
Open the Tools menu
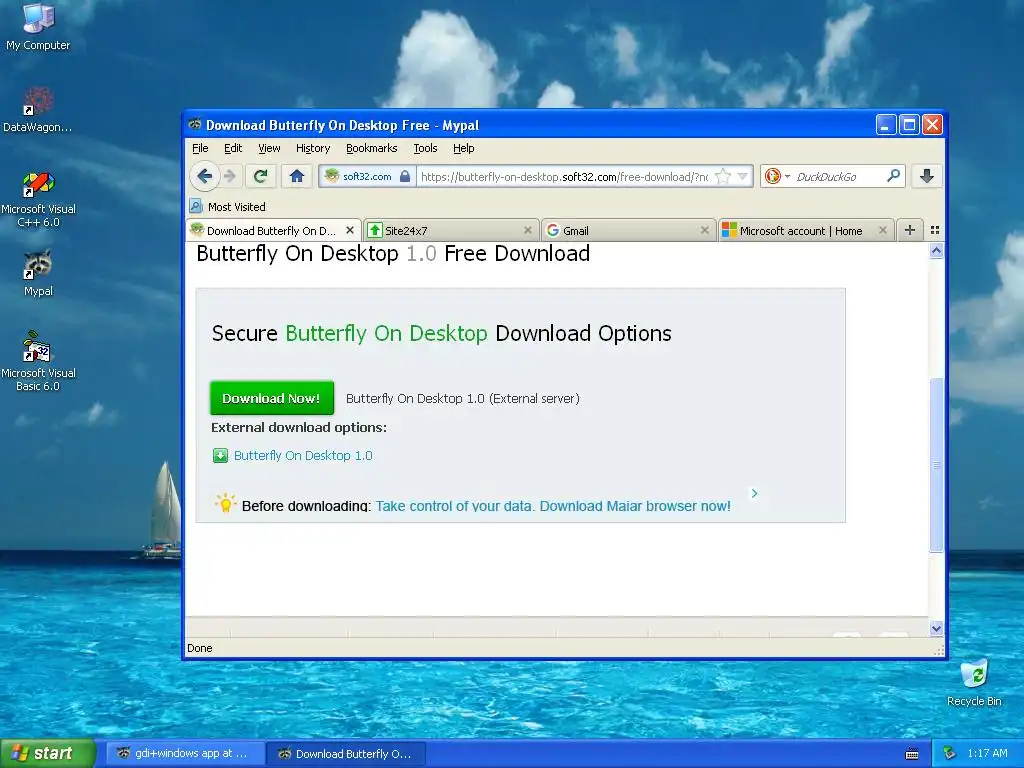point(425,148)
